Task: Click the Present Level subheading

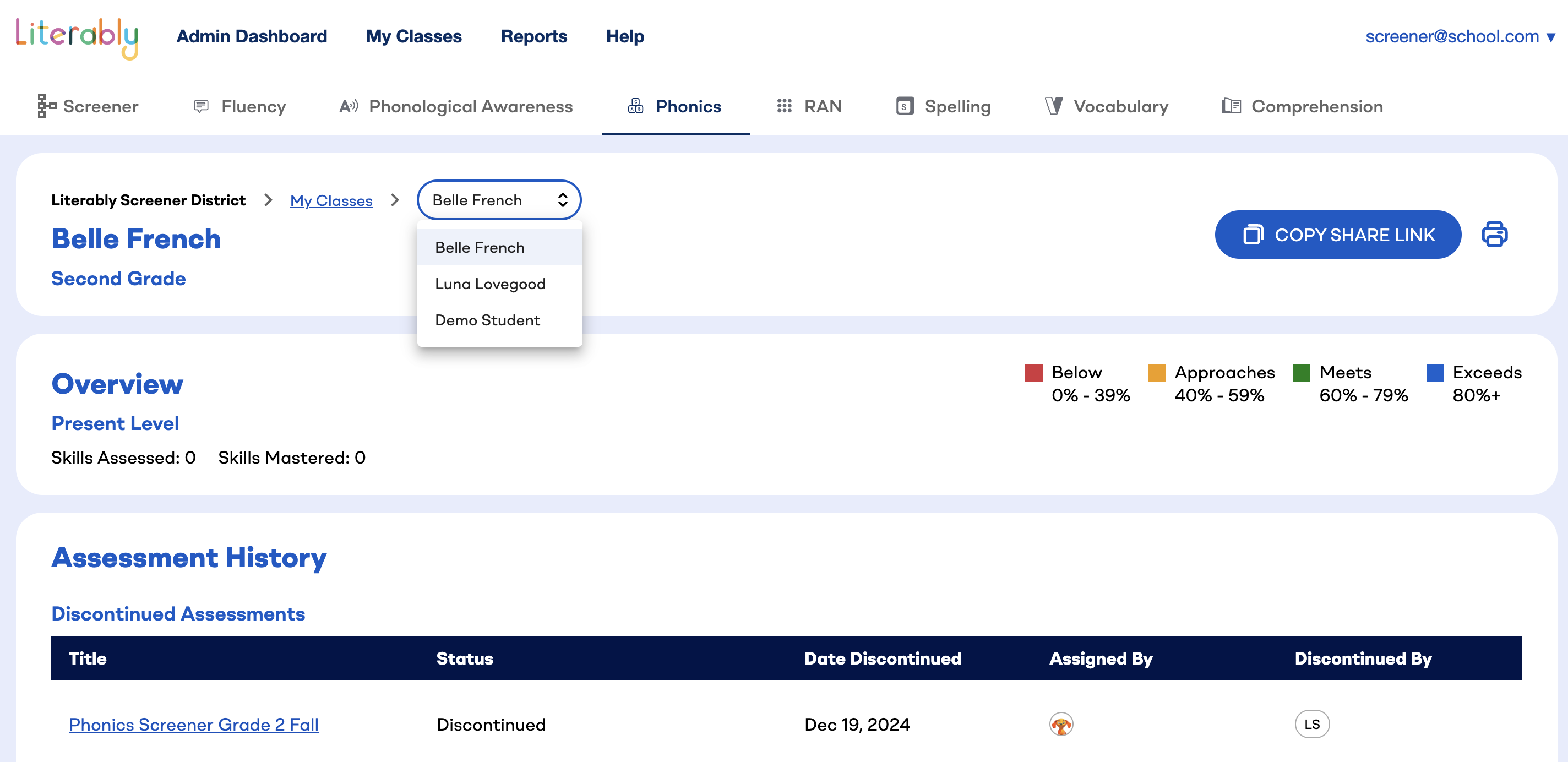Action: point(115,423)
